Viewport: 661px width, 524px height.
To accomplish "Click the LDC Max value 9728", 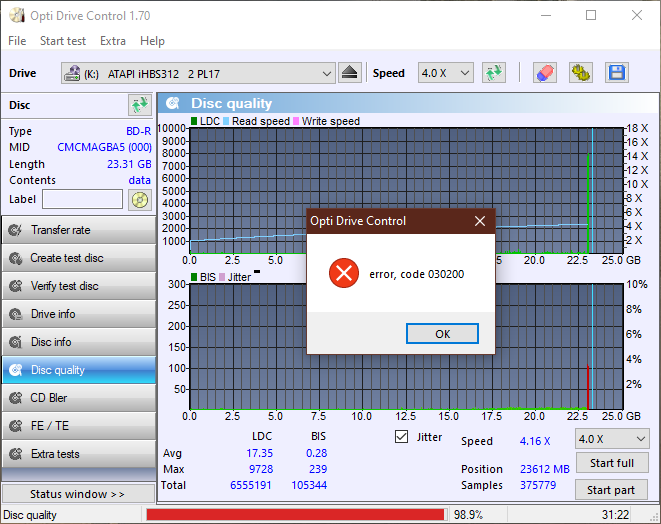I will click(261, 469).
